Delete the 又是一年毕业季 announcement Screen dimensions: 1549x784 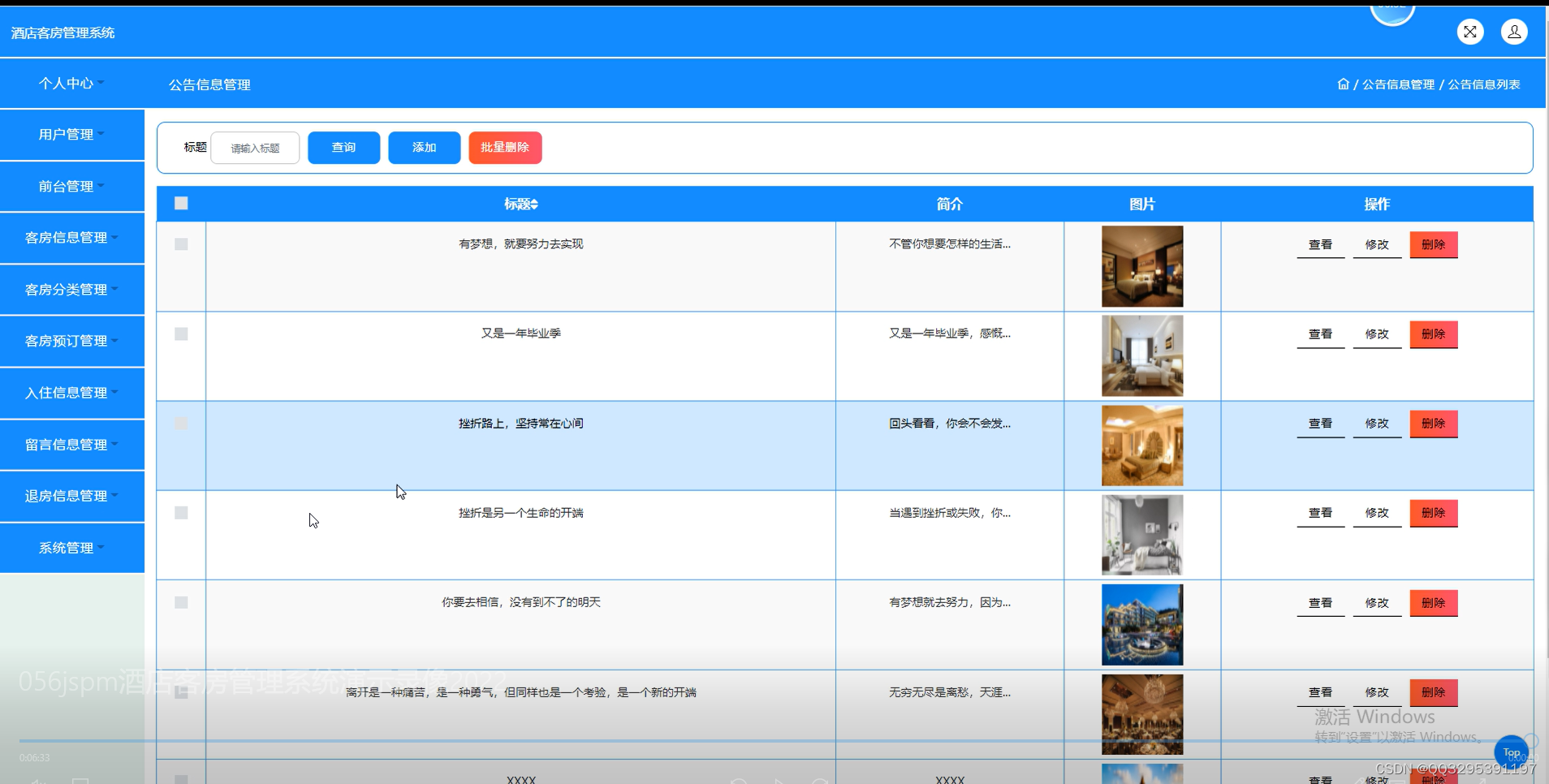pyautogui.click(x=1434, y=334)
